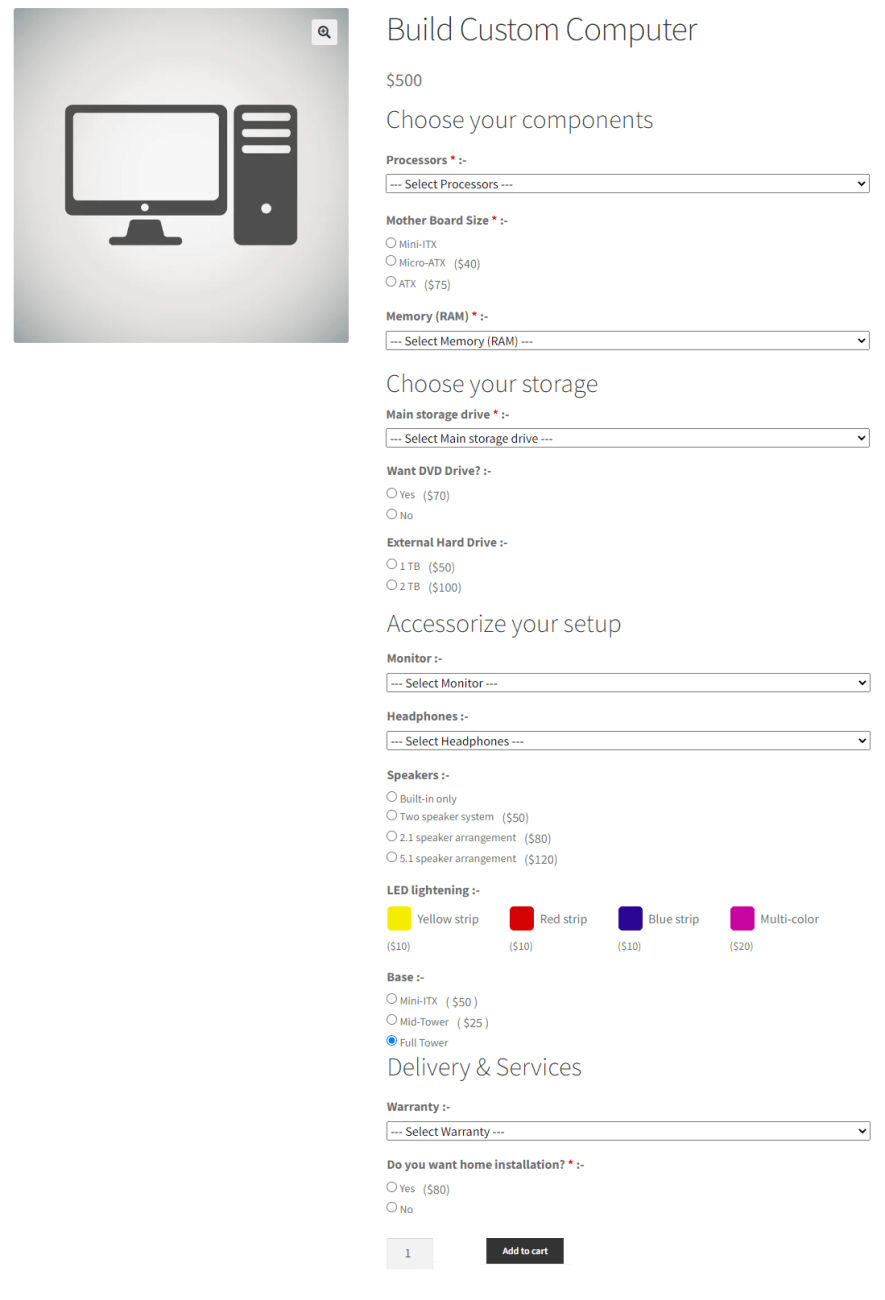Open the Processors dropdown
885x1300 pixels.
click(627, 183)
